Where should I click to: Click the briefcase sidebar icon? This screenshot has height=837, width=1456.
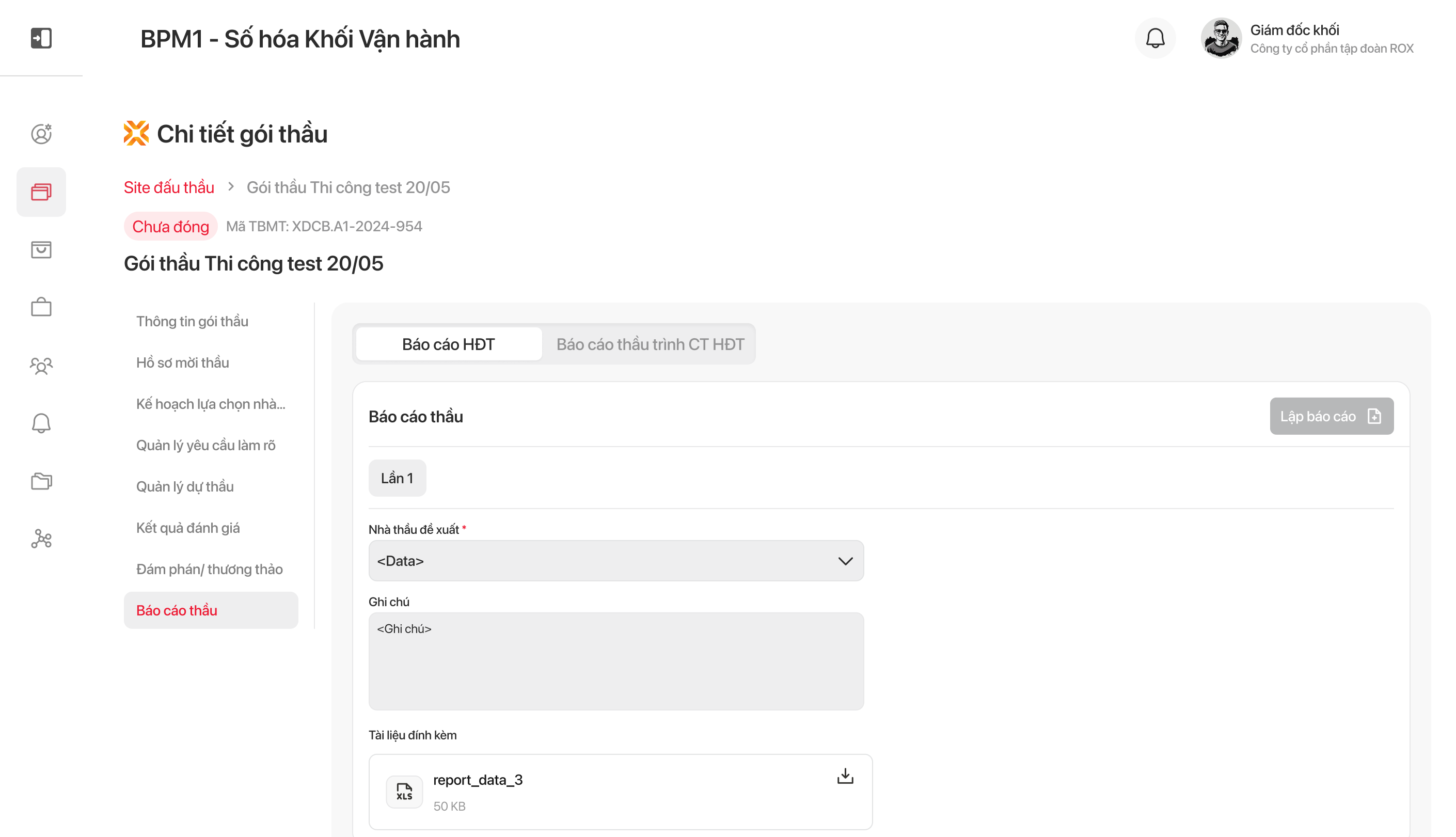(41, 307)
